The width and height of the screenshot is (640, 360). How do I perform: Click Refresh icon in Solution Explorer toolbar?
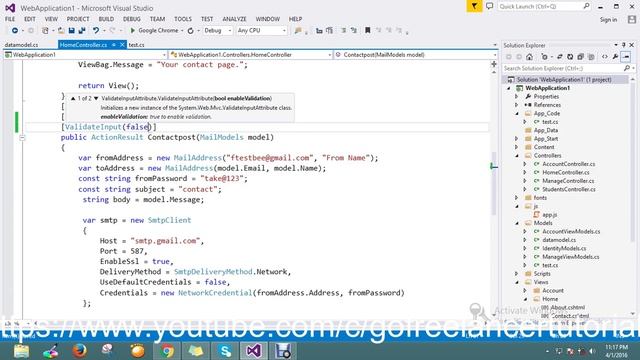(x=570, y=57)
